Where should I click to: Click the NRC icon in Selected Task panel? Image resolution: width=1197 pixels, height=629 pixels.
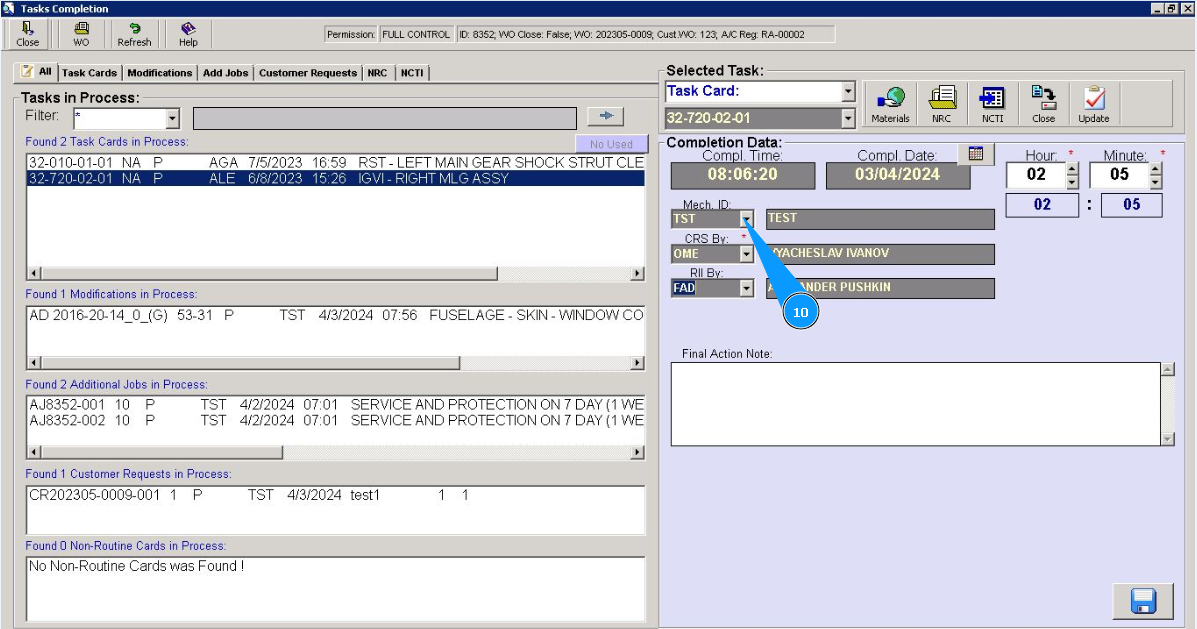[941, 104]
